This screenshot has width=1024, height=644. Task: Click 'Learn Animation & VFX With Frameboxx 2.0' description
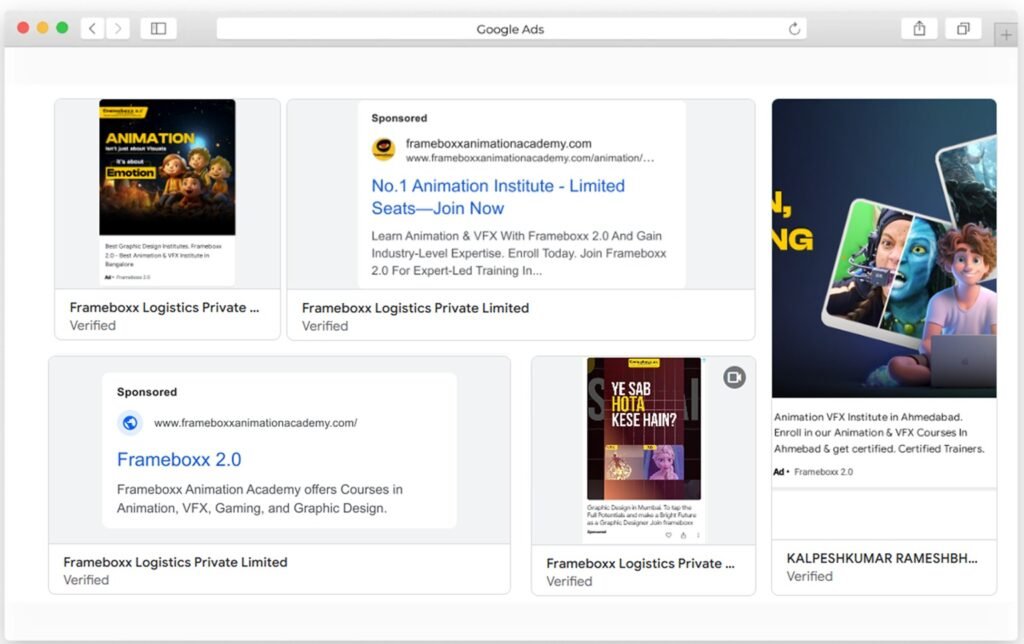[x=519, y=253]
